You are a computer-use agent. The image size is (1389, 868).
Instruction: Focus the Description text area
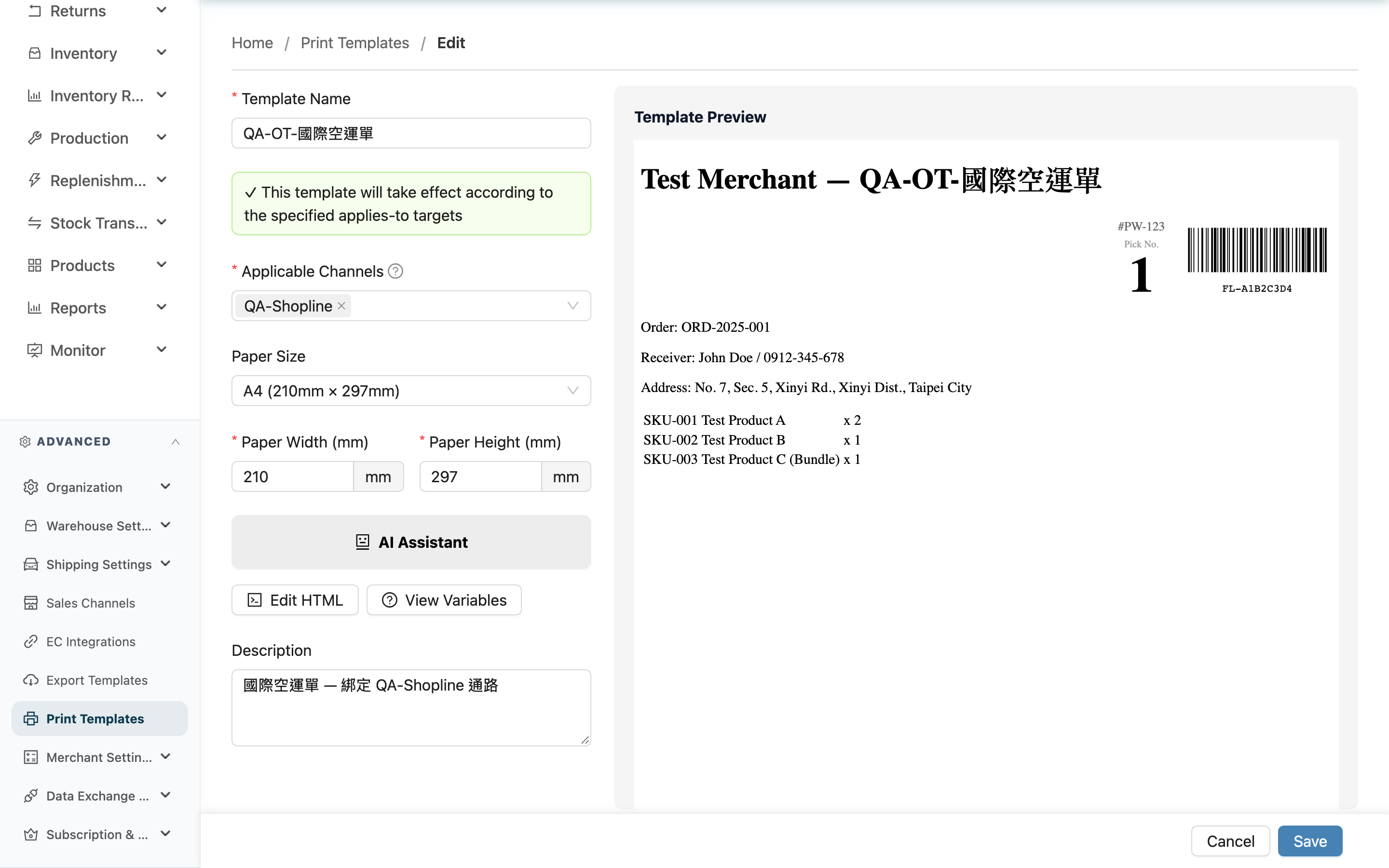[411, 708]
